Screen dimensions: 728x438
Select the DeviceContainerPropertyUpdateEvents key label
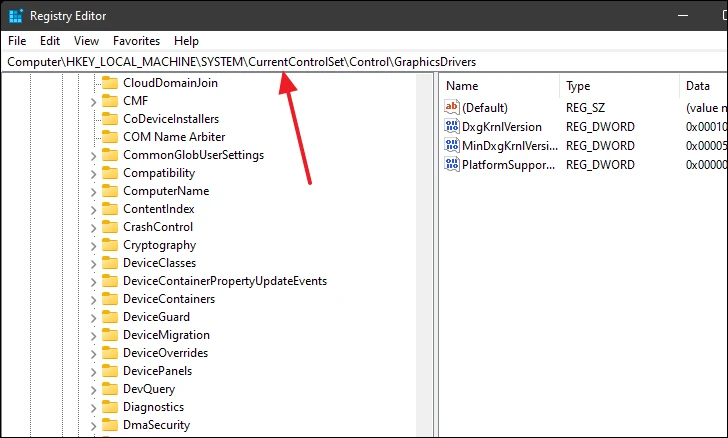[225, 281]
